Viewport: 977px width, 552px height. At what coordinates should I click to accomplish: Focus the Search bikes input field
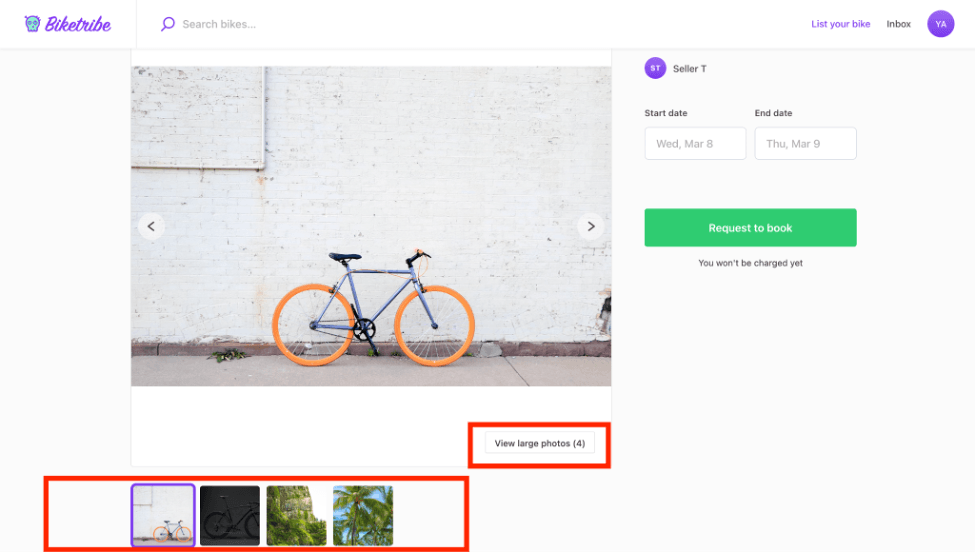tap(300, 24)
